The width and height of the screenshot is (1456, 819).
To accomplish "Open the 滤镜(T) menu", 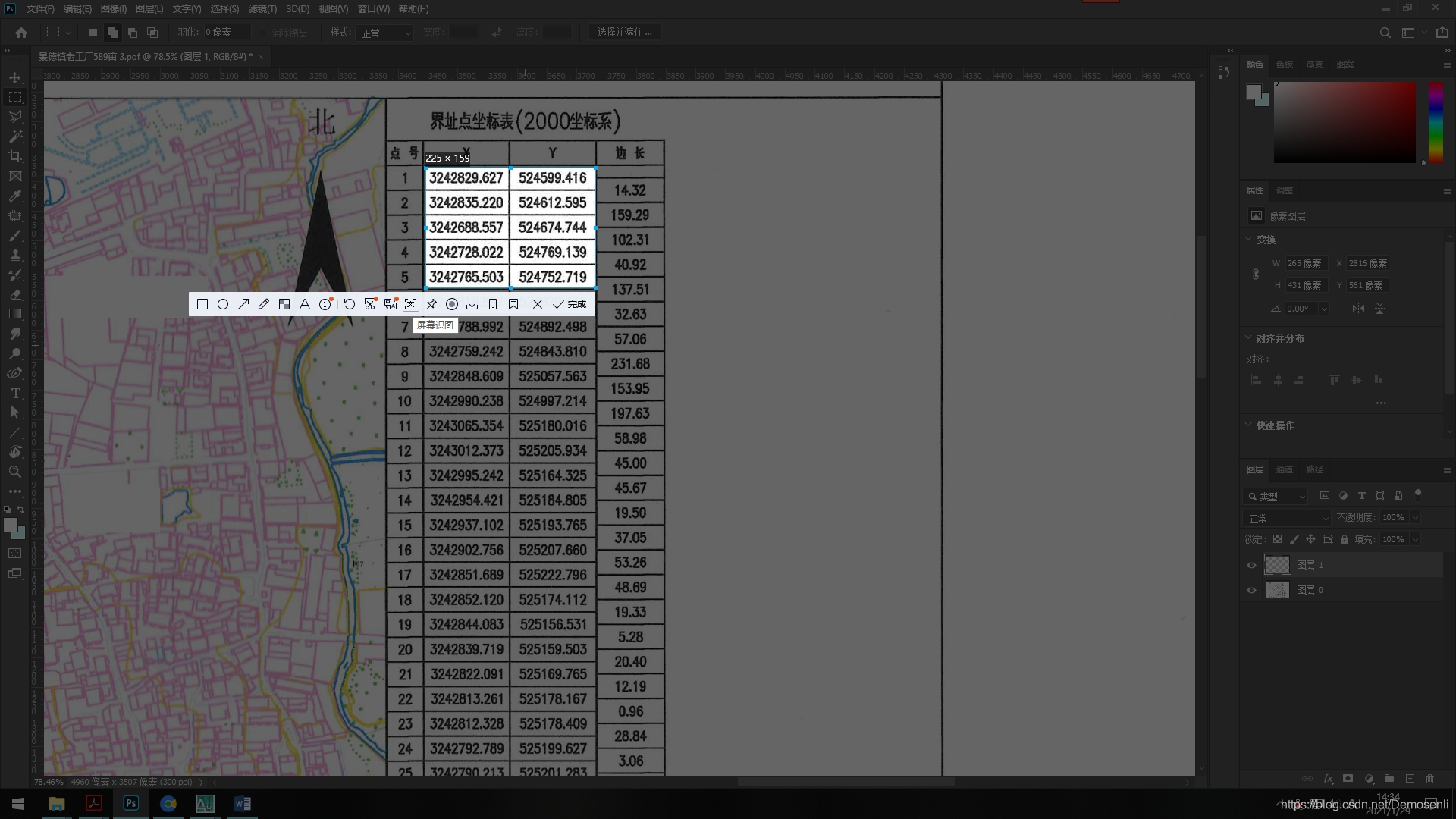I will point(262,9).
